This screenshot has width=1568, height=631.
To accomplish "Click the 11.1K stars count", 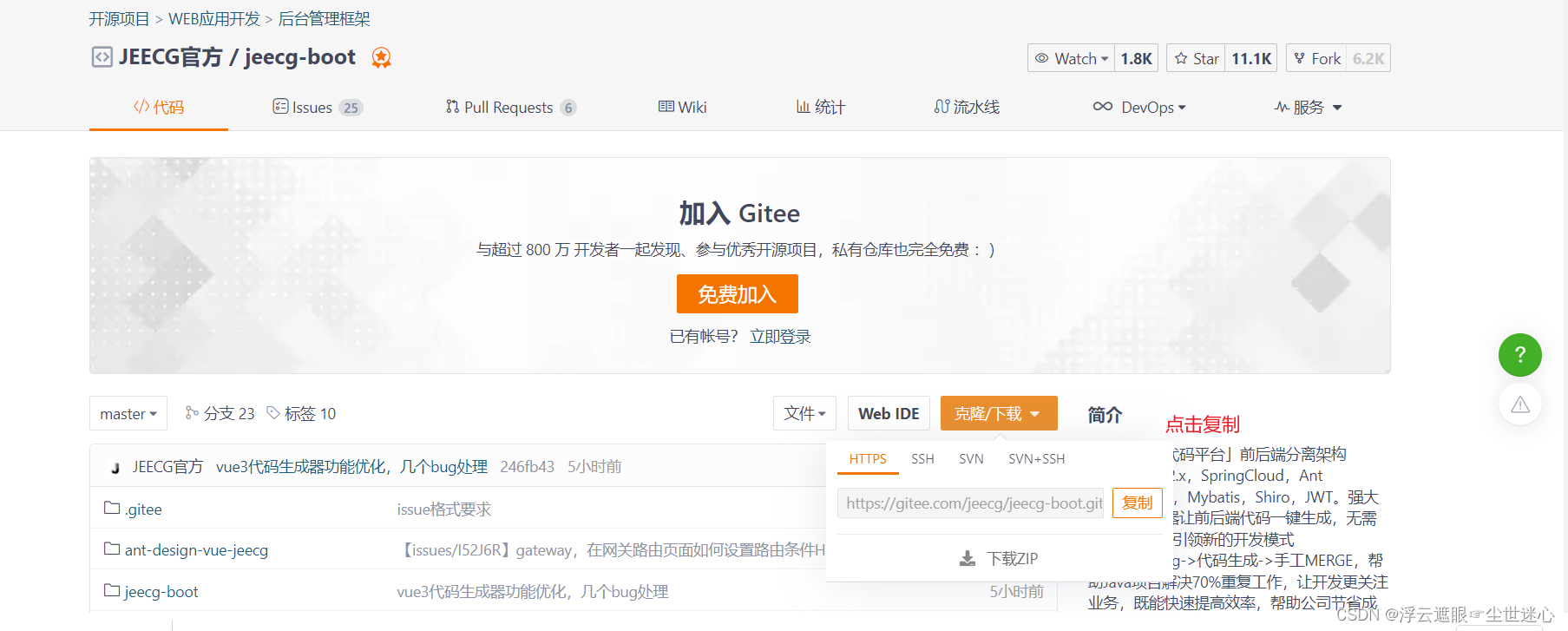I will point(1251,58).
